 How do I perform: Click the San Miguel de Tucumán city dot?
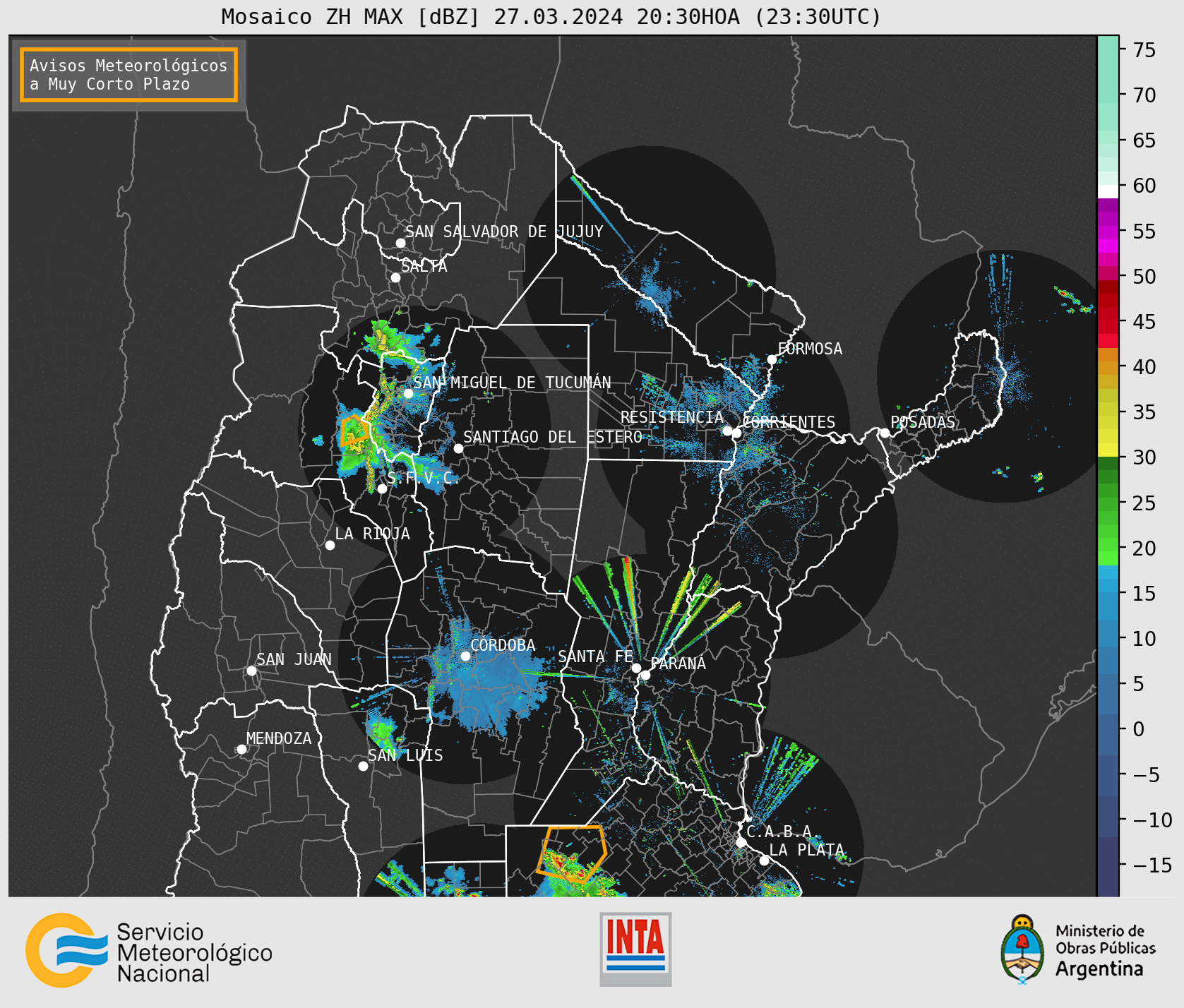(x=408, y=393)
